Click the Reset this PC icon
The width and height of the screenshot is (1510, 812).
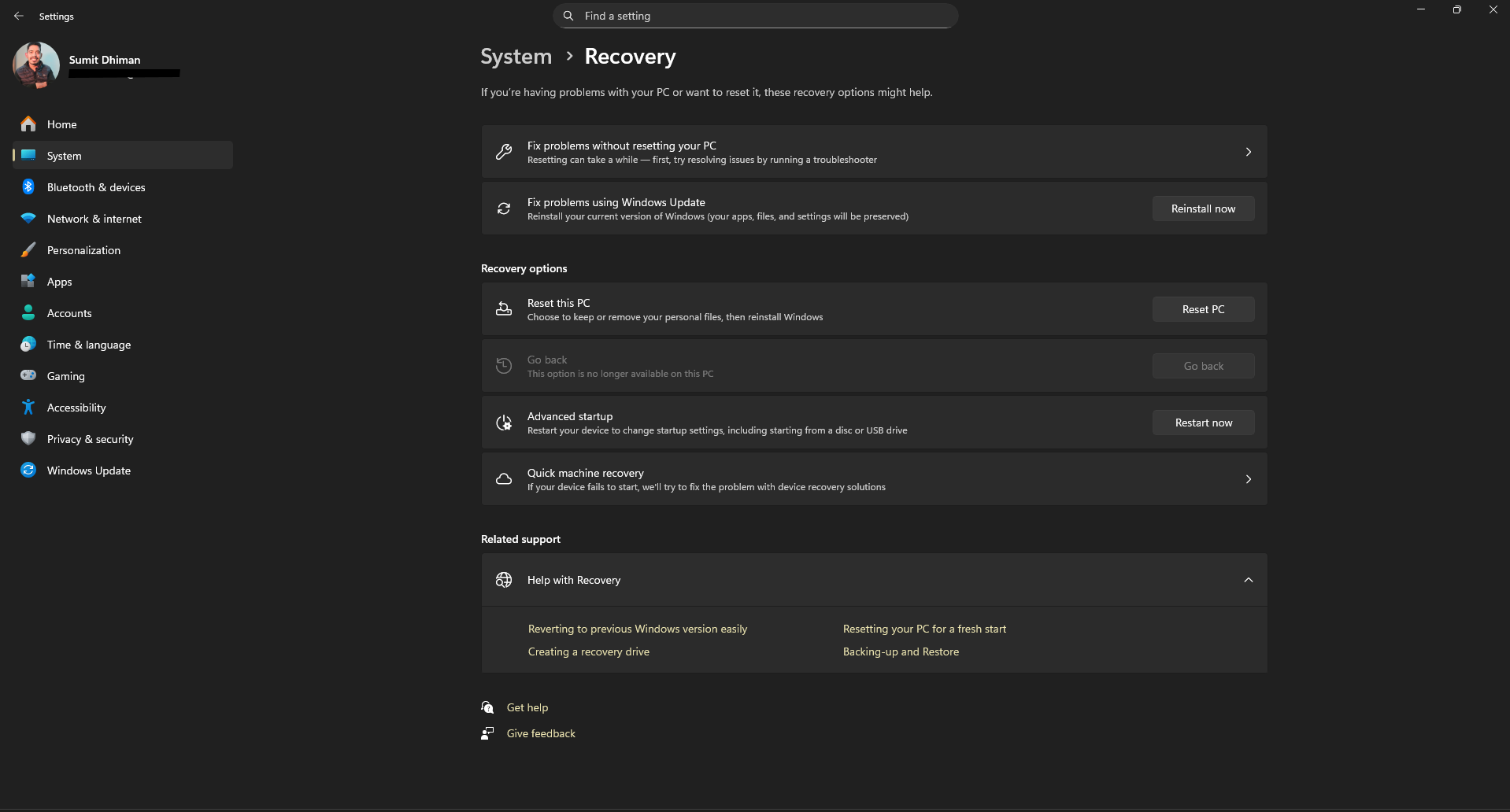click(504, 309)
